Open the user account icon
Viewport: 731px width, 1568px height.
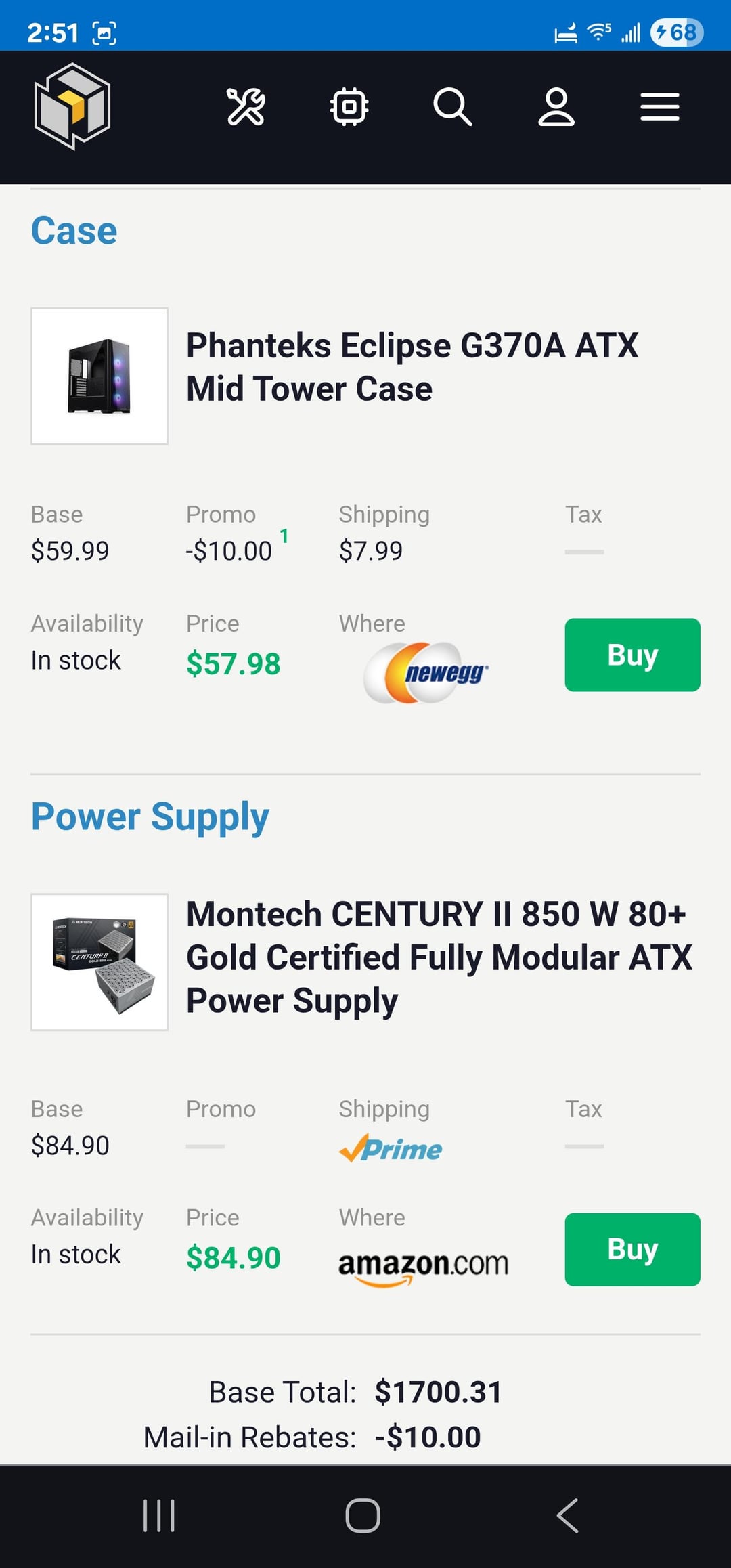coord(556,106)
